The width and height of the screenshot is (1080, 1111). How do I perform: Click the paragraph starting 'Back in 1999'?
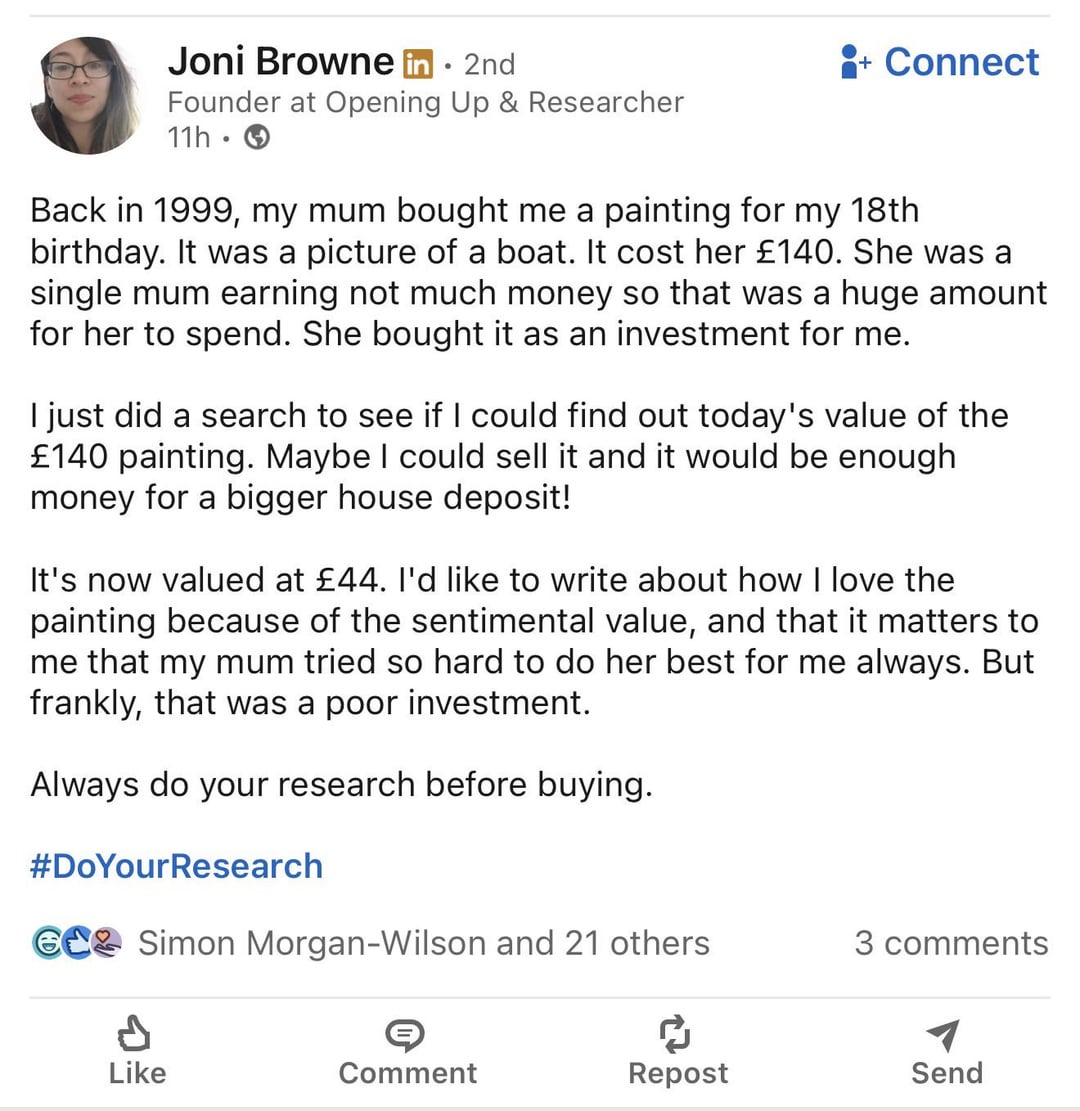pos(538,272)
